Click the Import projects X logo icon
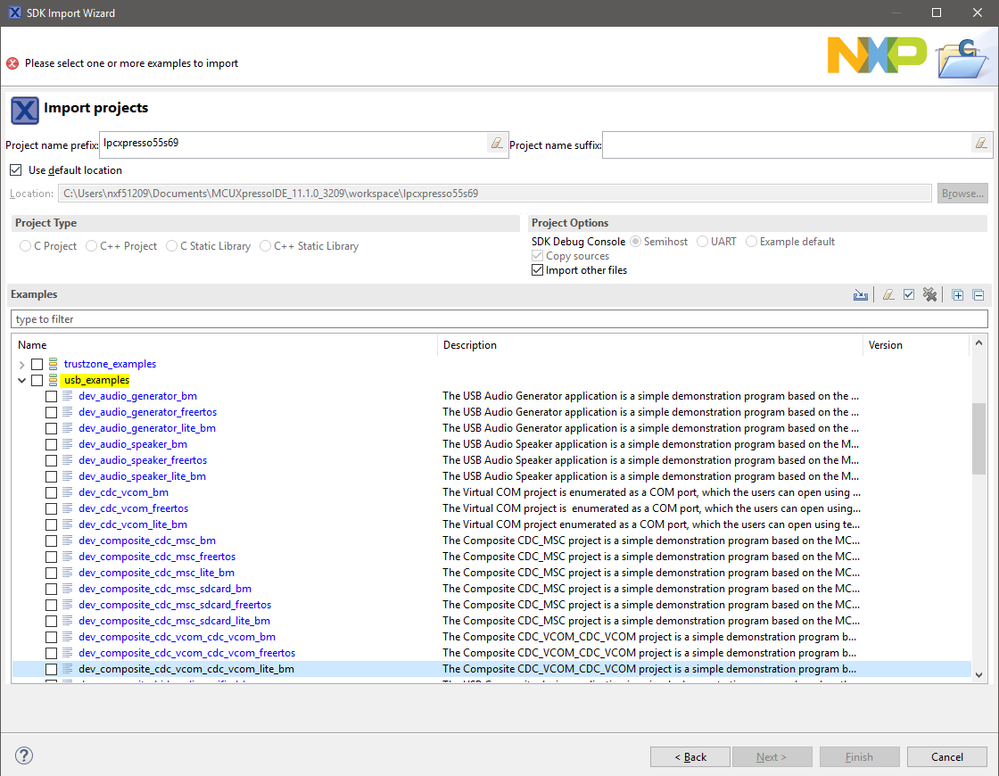Image resolution: width=999 pixels, height=776 pixels. [x=25, y=110]
